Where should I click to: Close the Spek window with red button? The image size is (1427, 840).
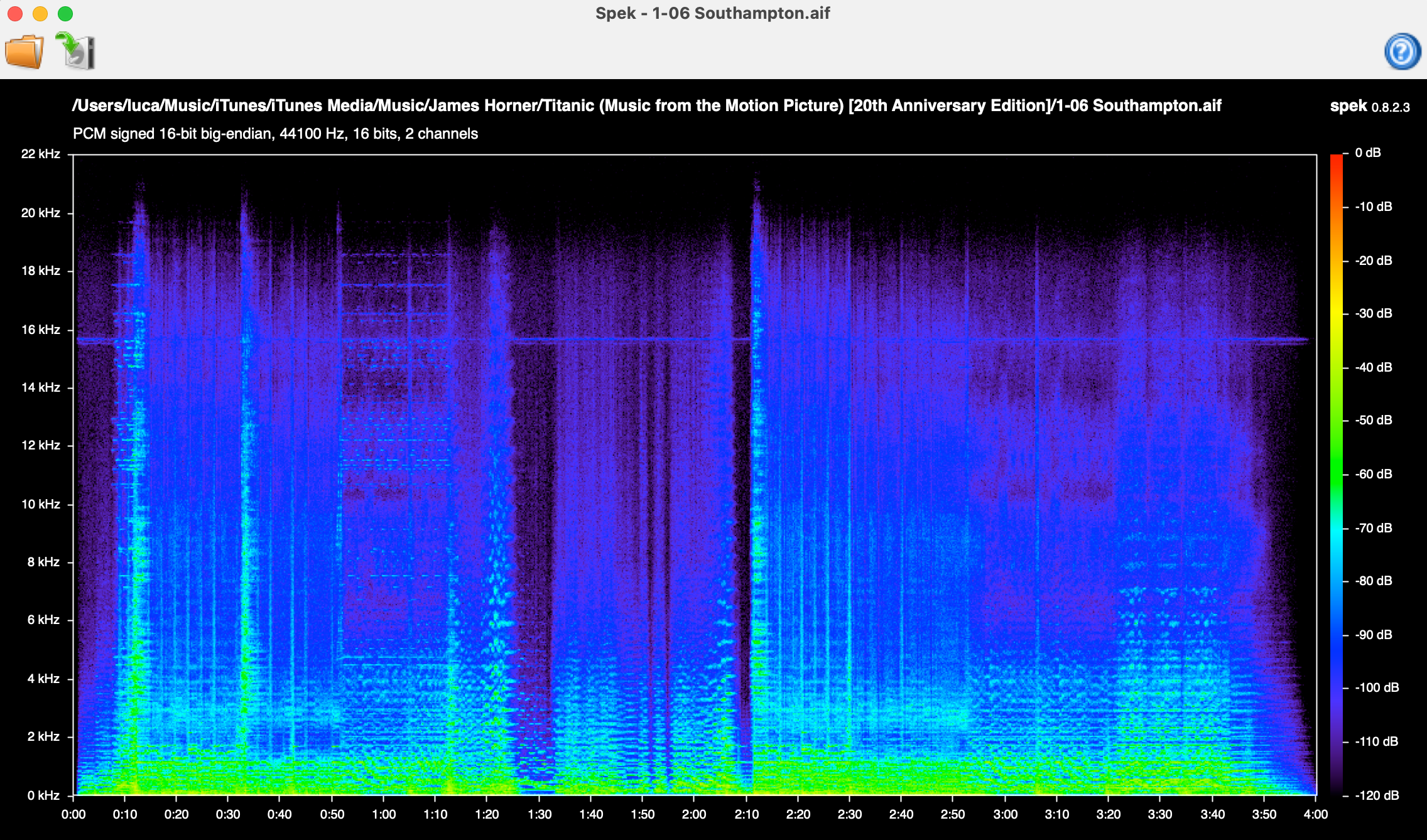15,13
